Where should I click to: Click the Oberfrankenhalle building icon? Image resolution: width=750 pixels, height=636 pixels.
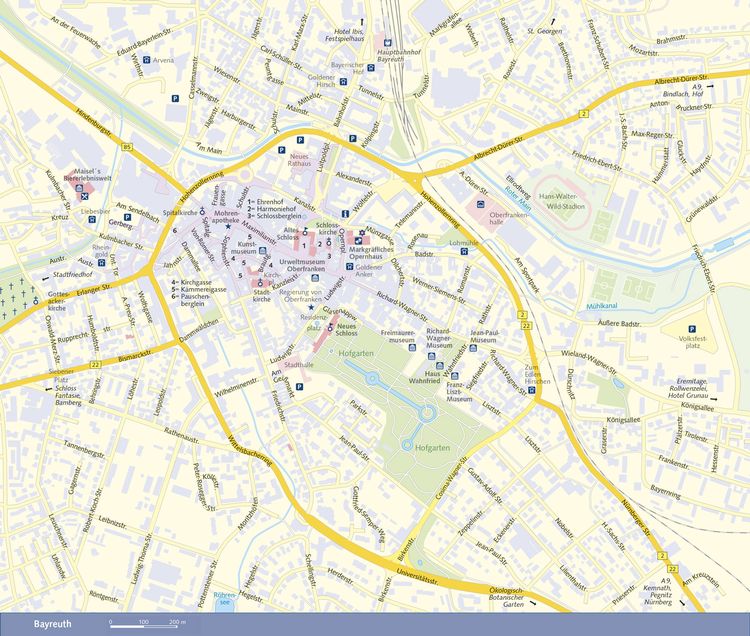480,205
